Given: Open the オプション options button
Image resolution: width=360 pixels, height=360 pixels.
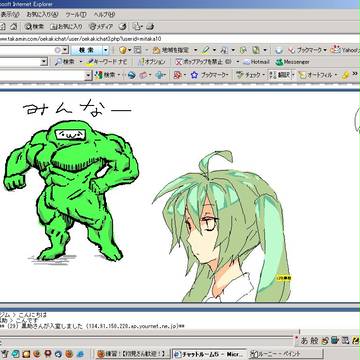Looking at the screenshot, I should [152, 62].
